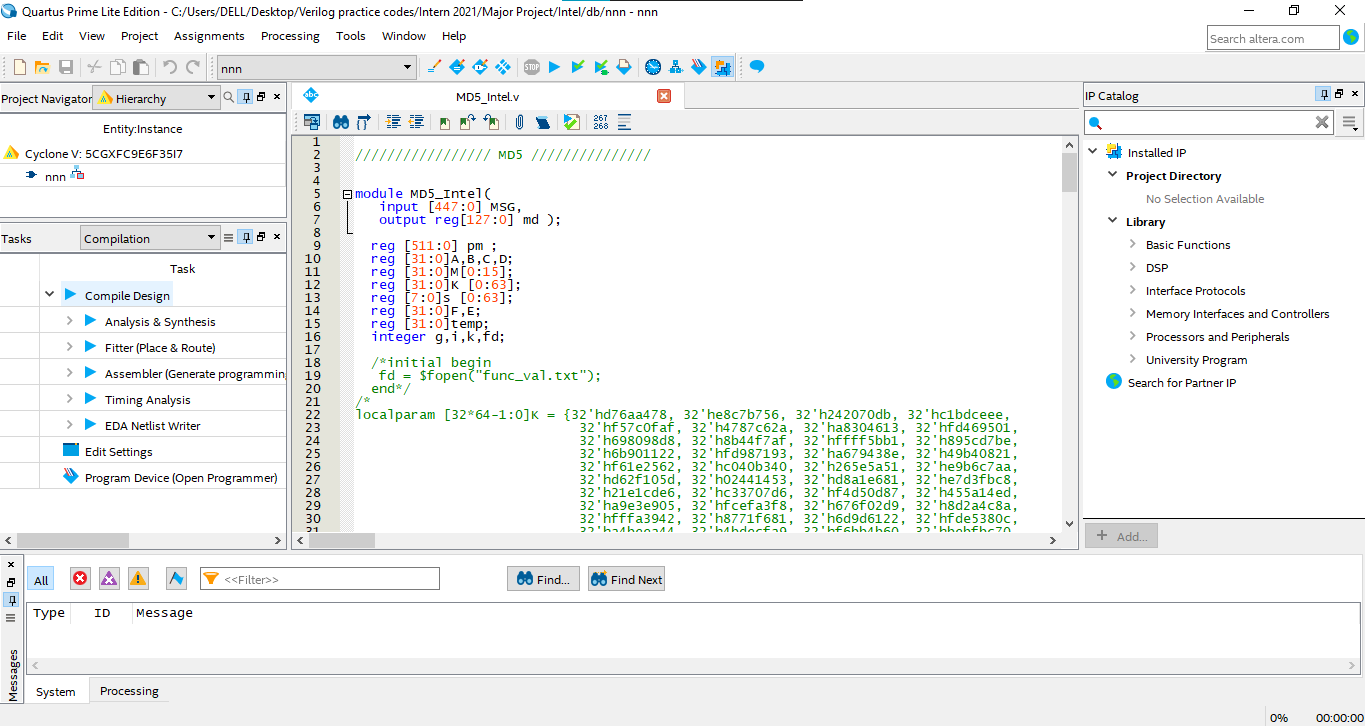
Task: Open the Processing menu
Action: (290, 36)
